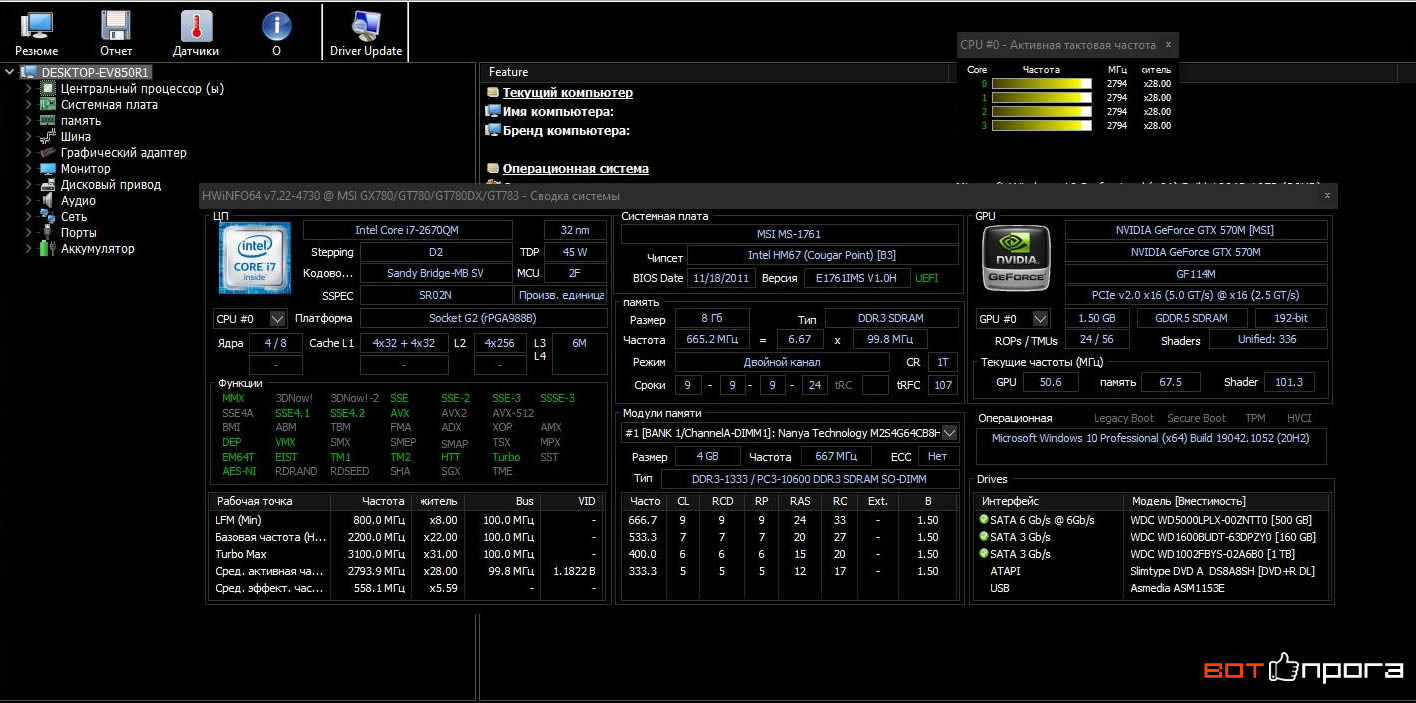Click the Модель [Вместимость] column header
The height and width of the screenshot is (703, 1416).
click(1228, 501)
